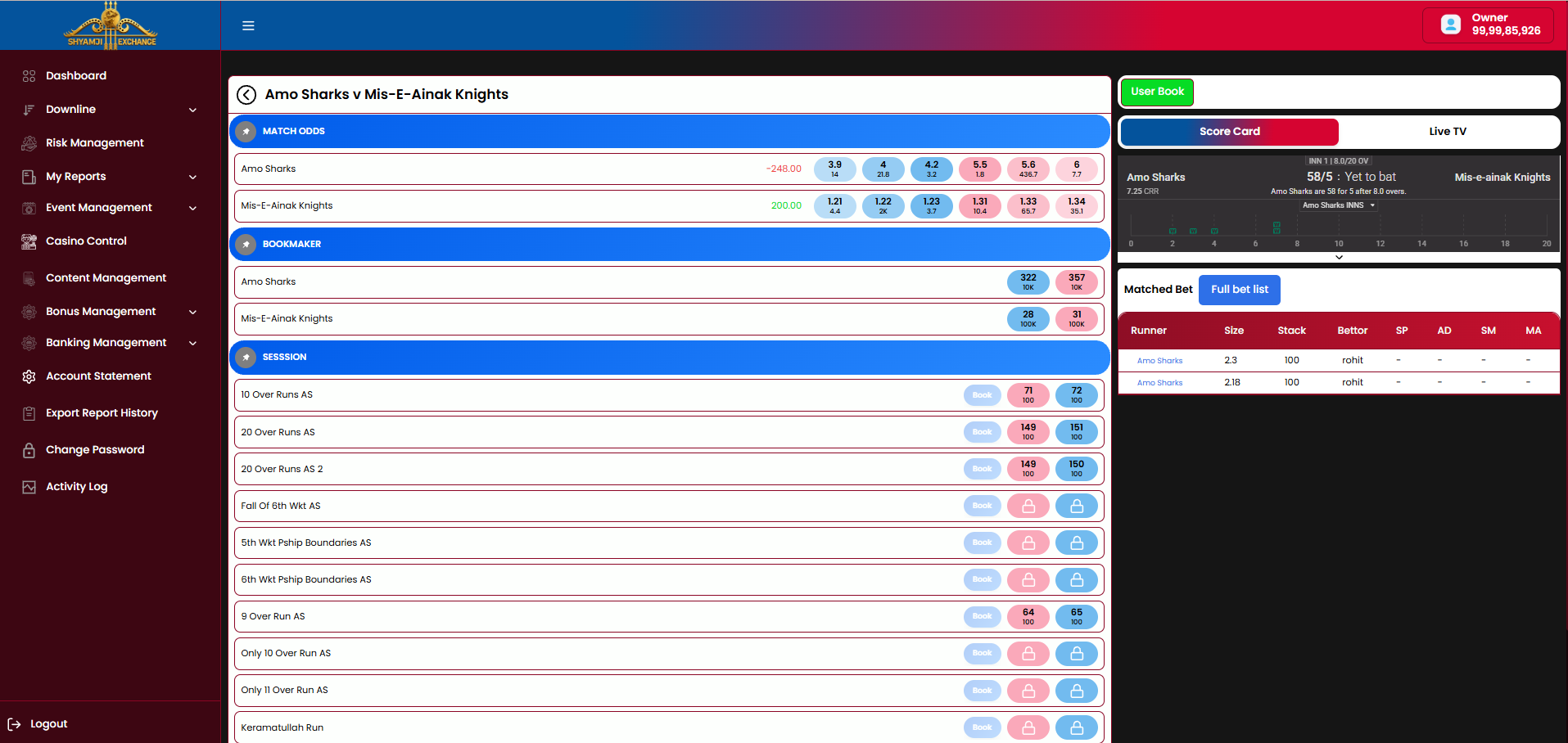1568x743 pixels.
Task: Click the Content Management icon
Action: coord(29,278)
